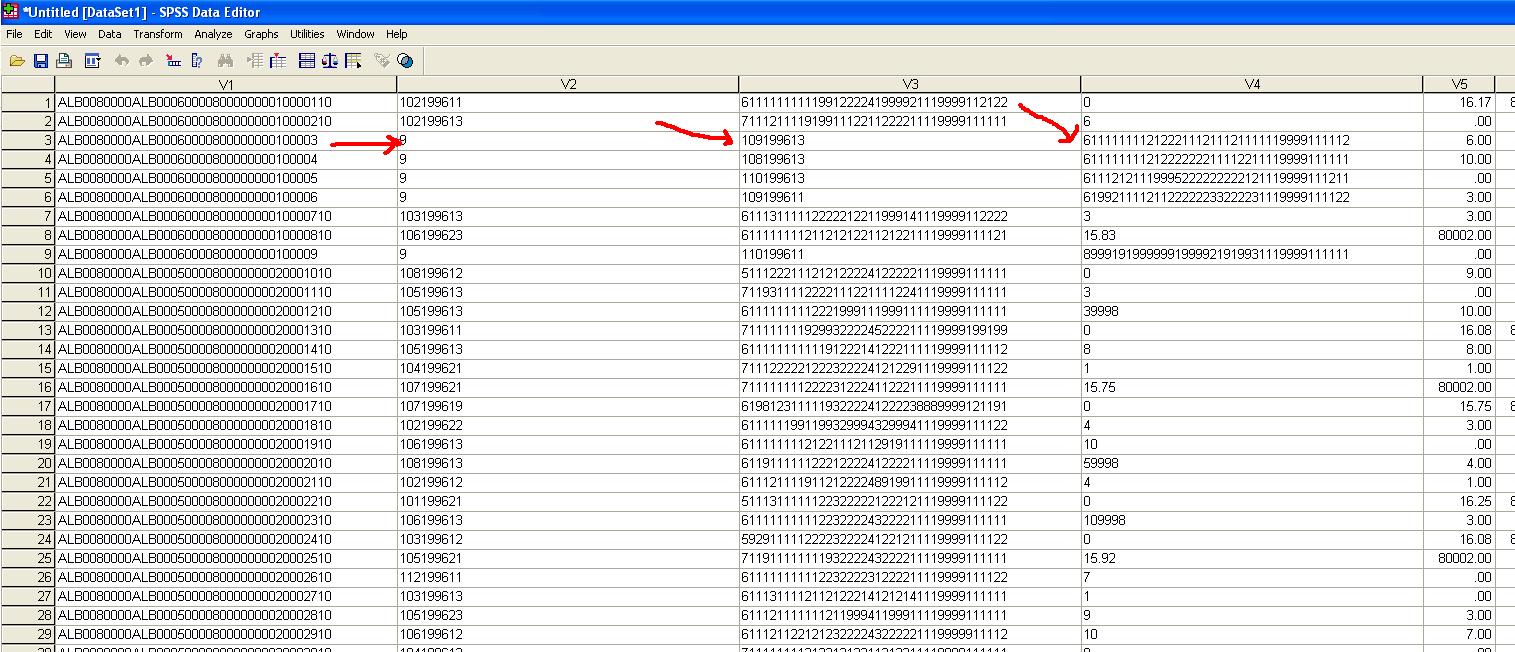Click the Weight Cases scale icon
This screenshot has width=1515, height=652.
(330, 61)
